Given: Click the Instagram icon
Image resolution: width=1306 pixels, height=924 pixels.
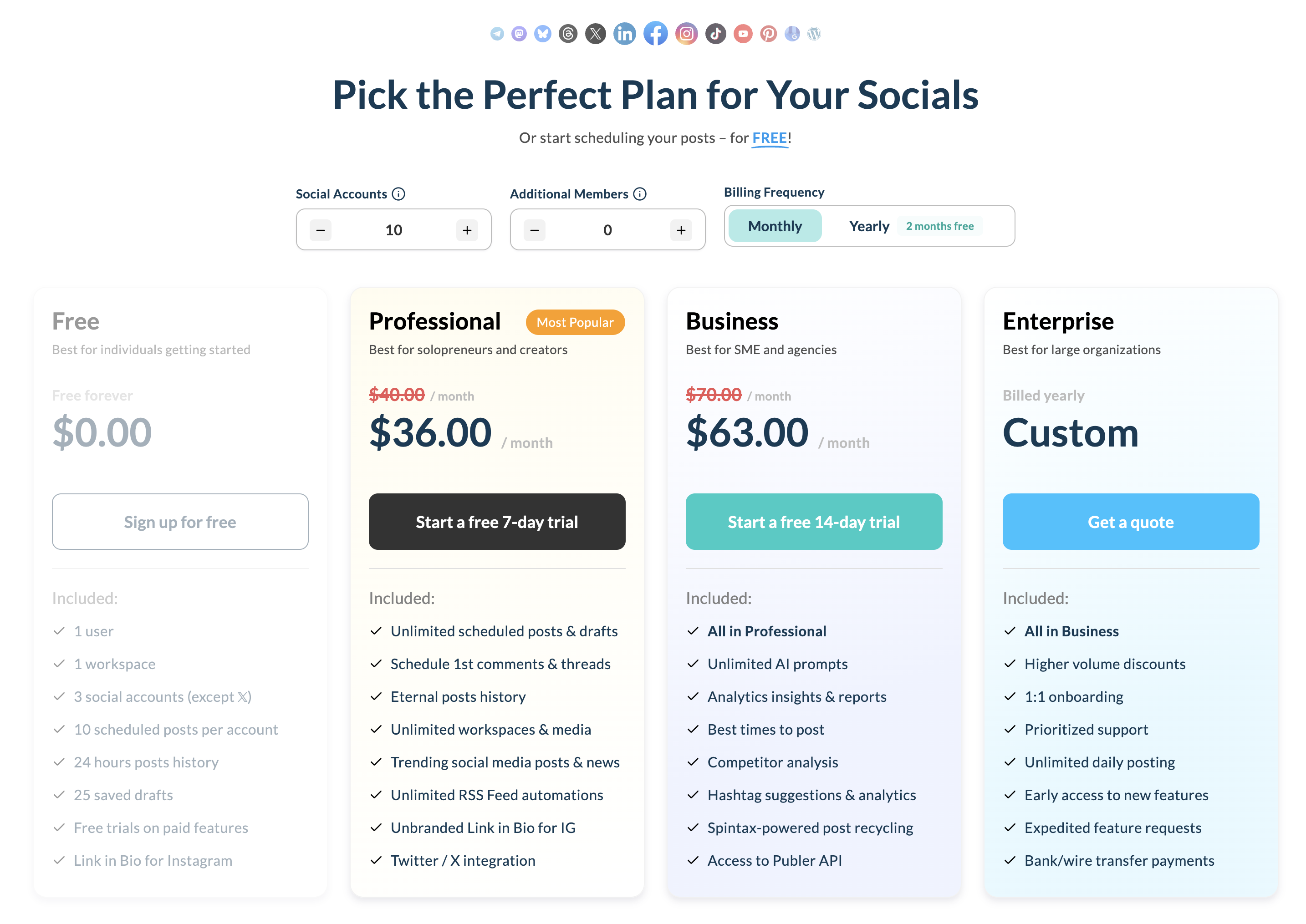Looking at the screenshot, I should click(x=686, y=34).
